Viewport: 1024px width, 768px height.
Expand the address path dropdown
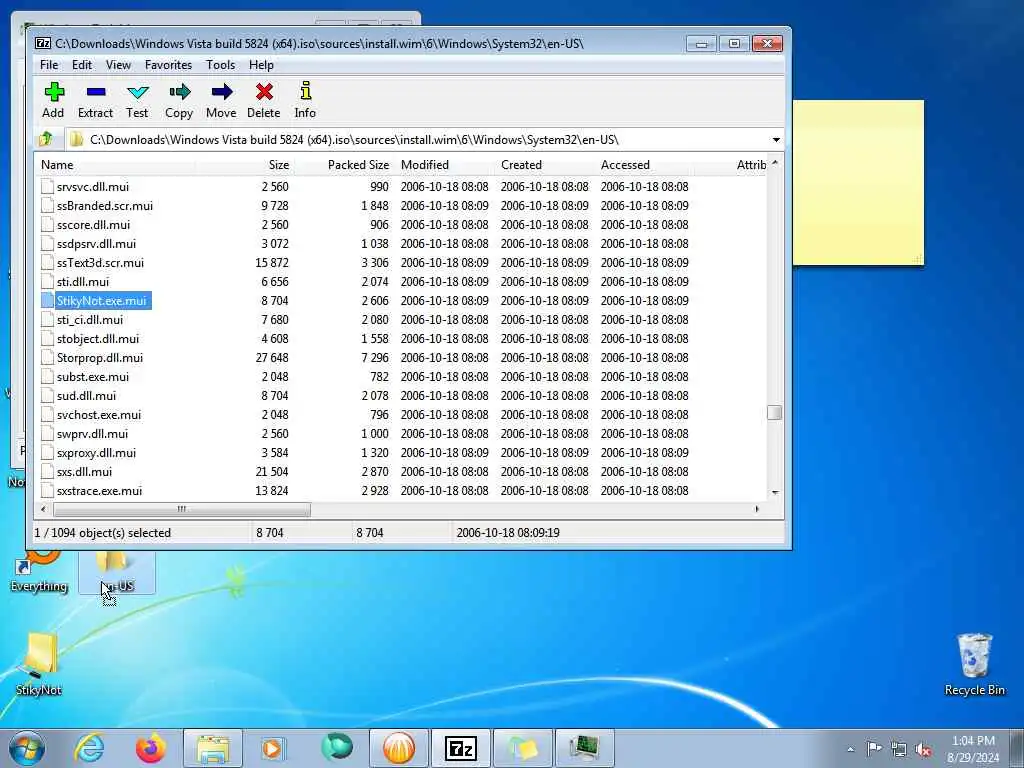776,139
